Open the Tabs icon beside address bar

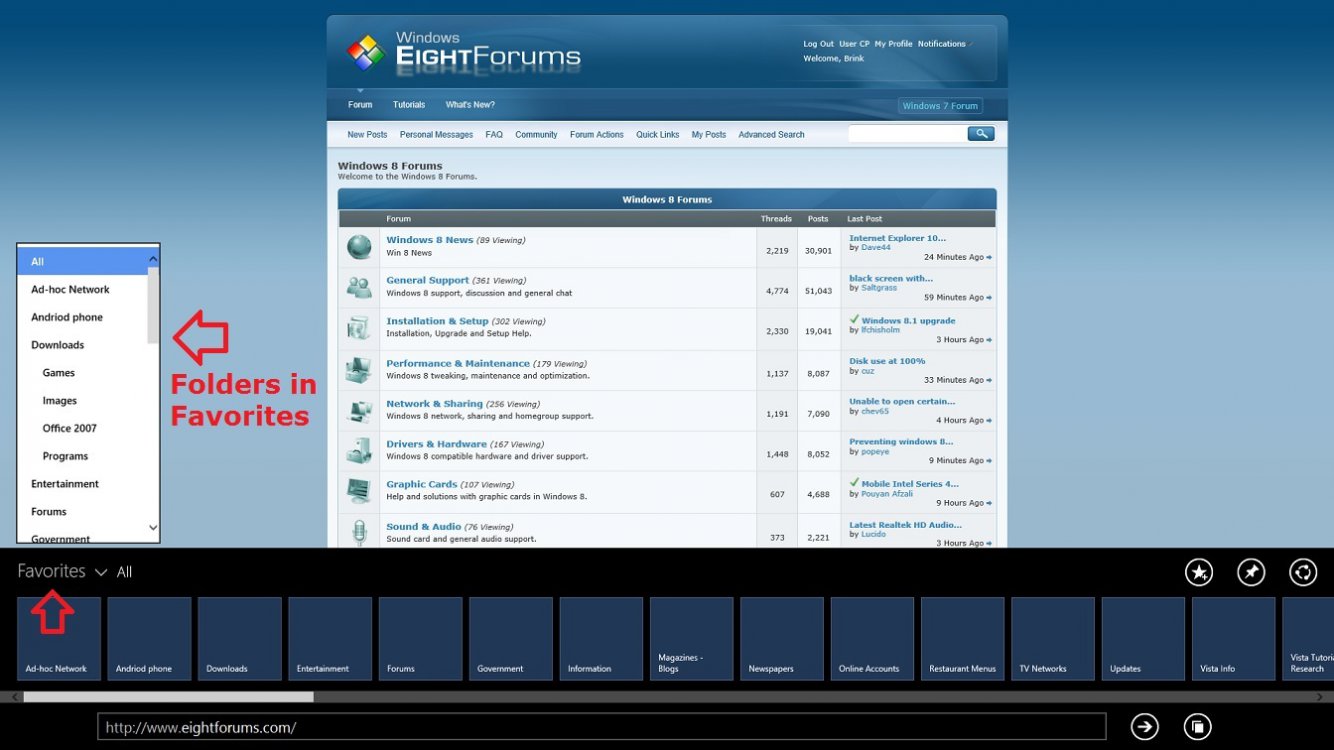coord(1196,727)
